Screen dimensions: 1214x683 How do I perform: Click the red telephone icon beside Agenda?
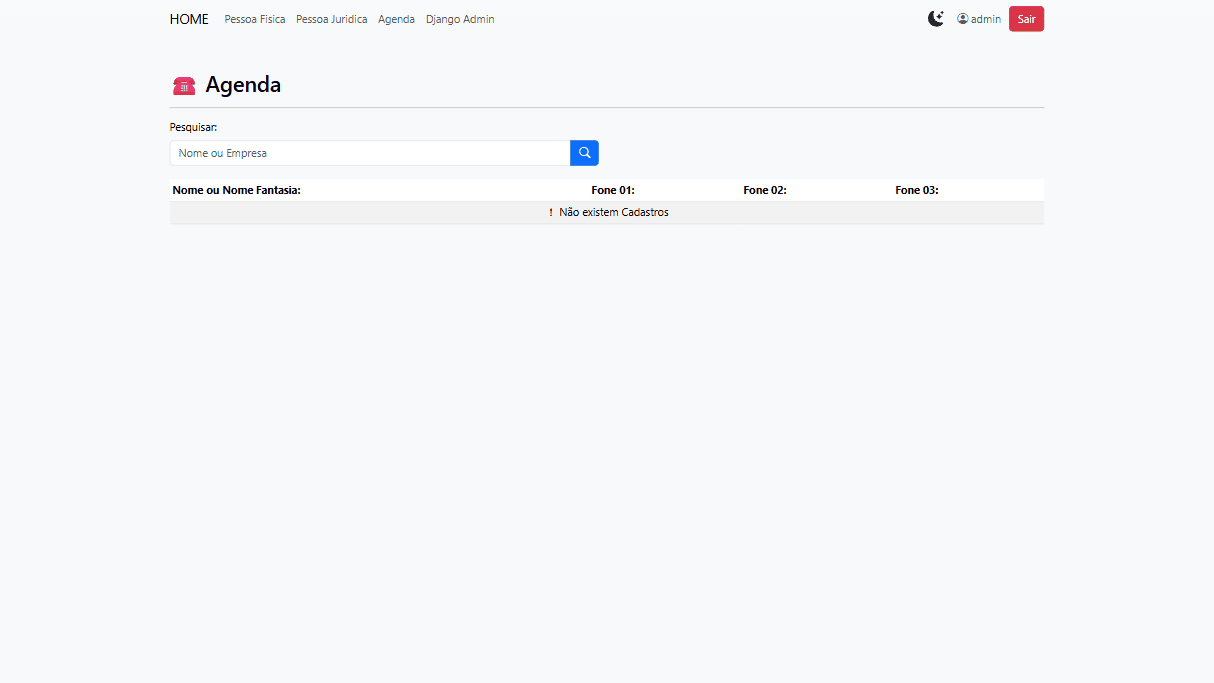184,86
